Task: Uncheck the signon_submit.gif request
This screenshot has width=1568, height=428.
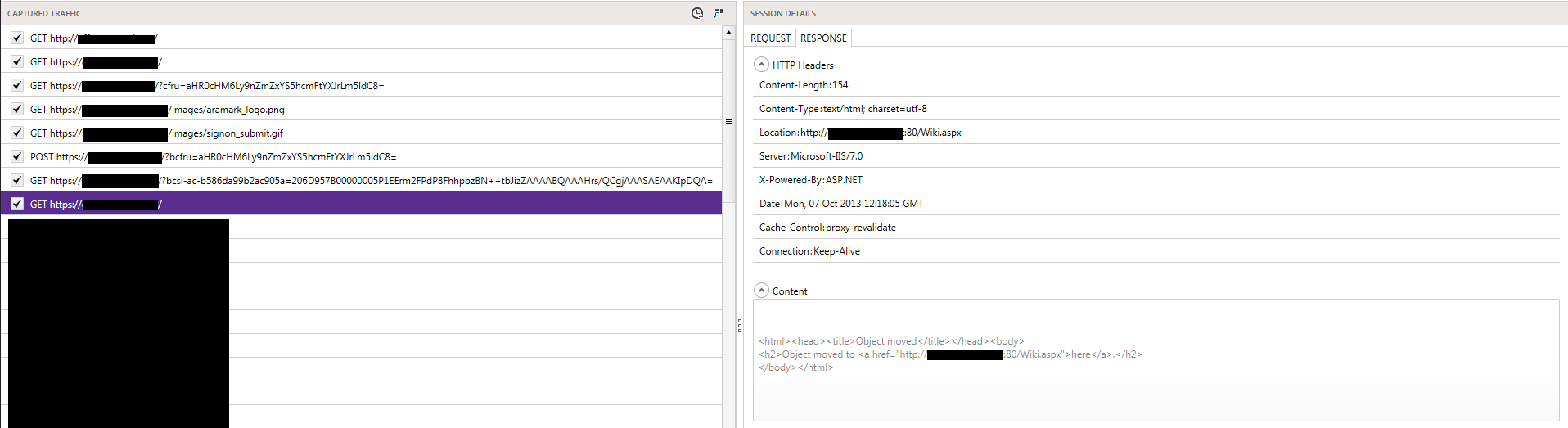Action: point(17,133)
